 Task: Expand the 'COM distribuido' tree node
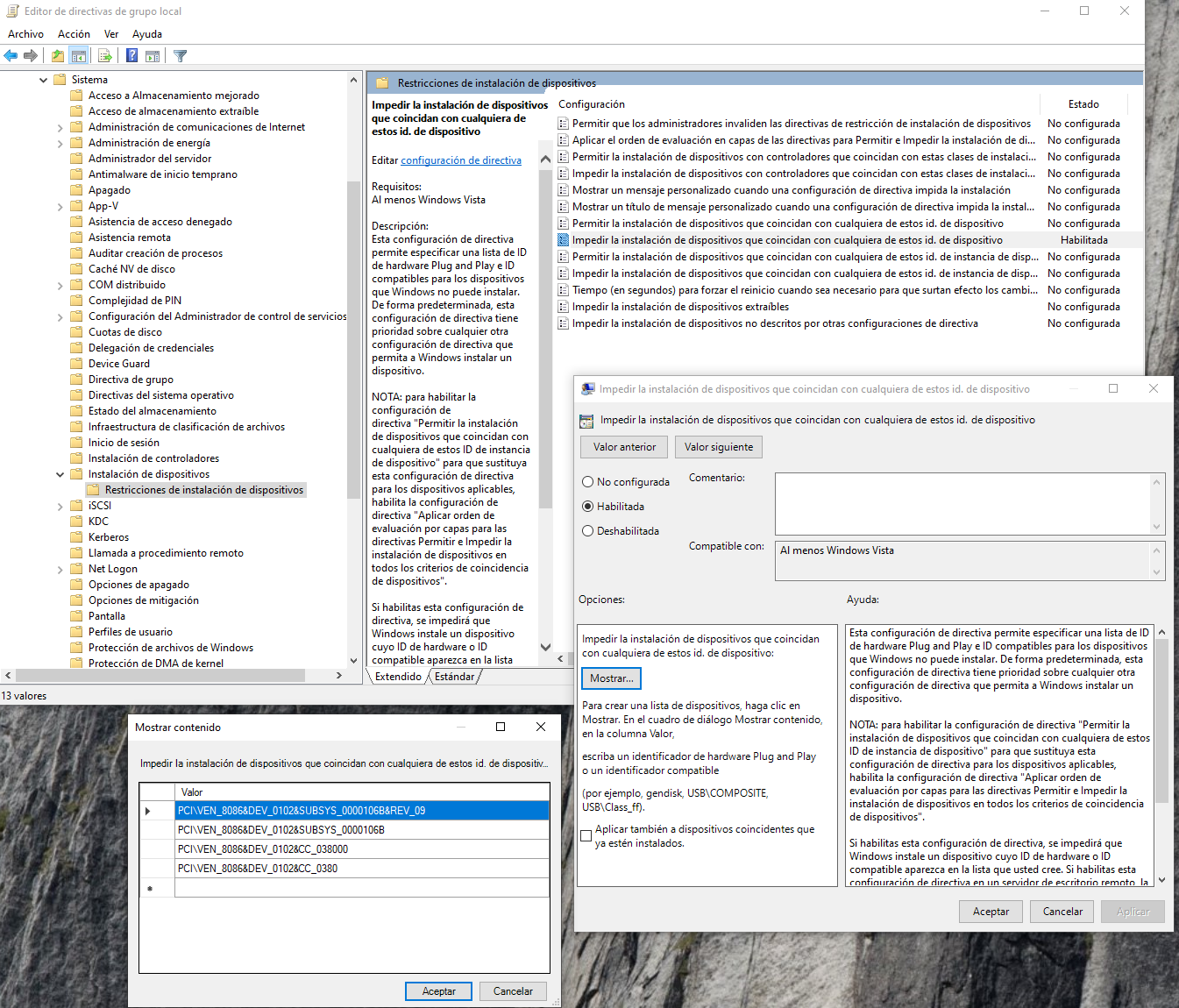coord(60,285)
